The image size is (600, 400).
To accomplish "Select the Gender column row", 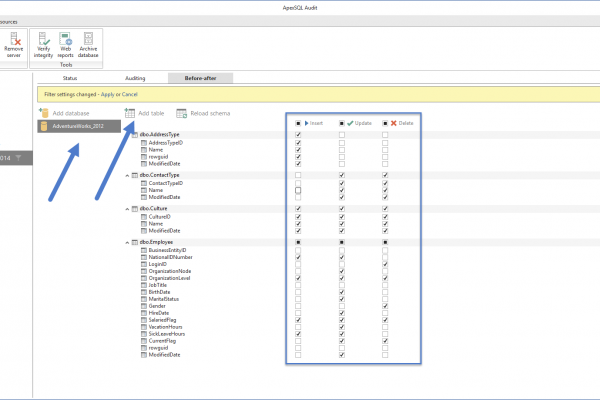I will point(157,306).
